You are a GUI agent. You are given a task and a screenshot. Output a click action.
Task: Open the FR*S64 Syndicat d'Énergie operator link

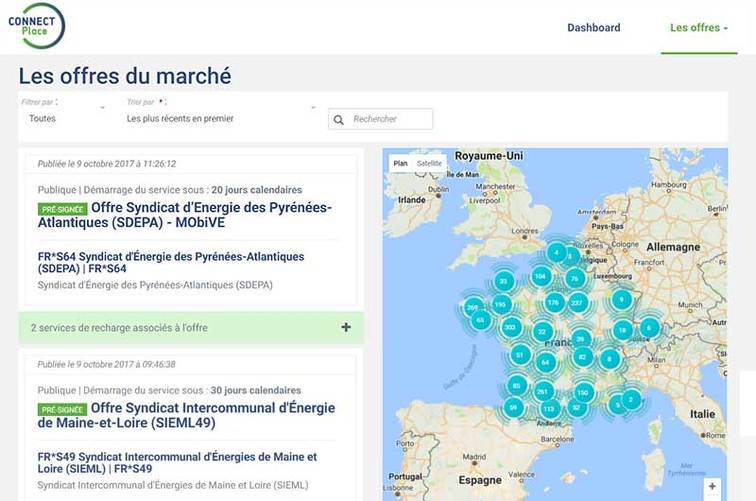point(171,262)
